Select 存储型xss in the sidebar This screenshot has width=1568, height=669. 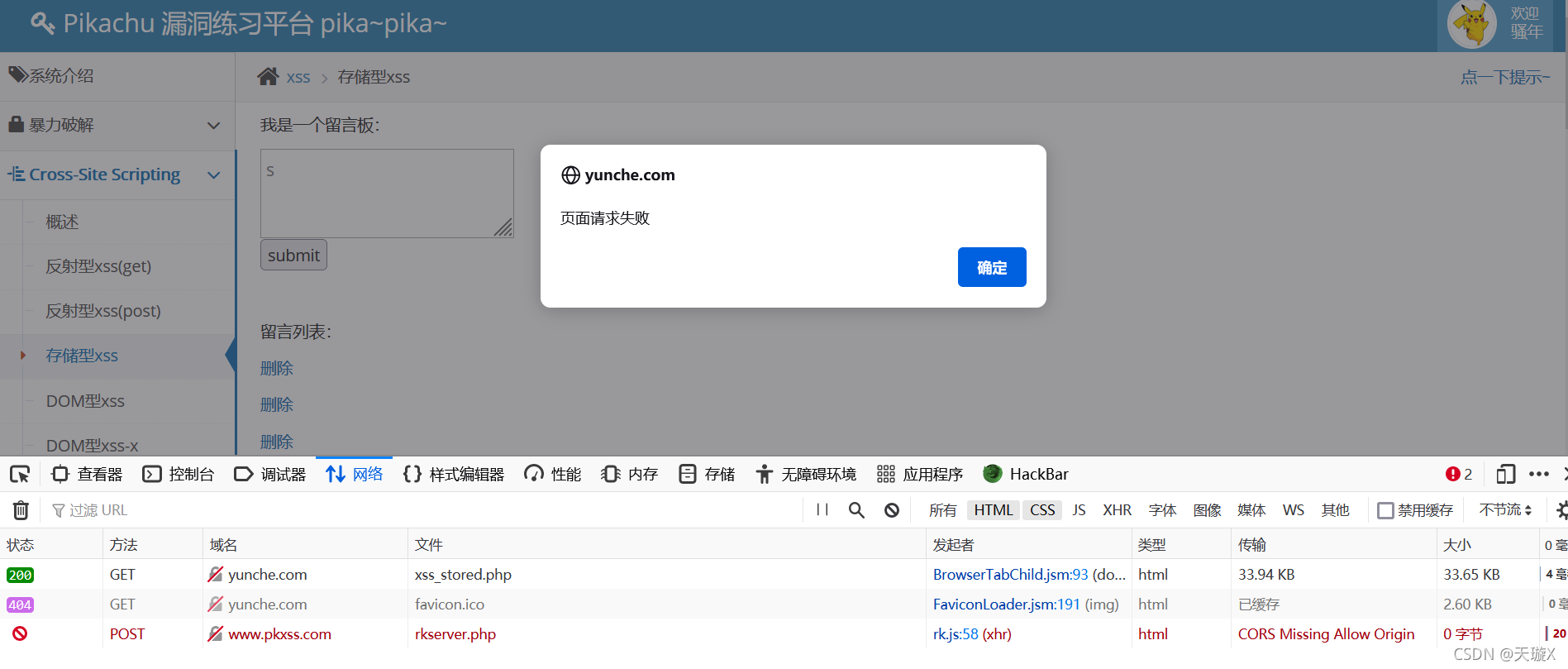pos(82,356)
